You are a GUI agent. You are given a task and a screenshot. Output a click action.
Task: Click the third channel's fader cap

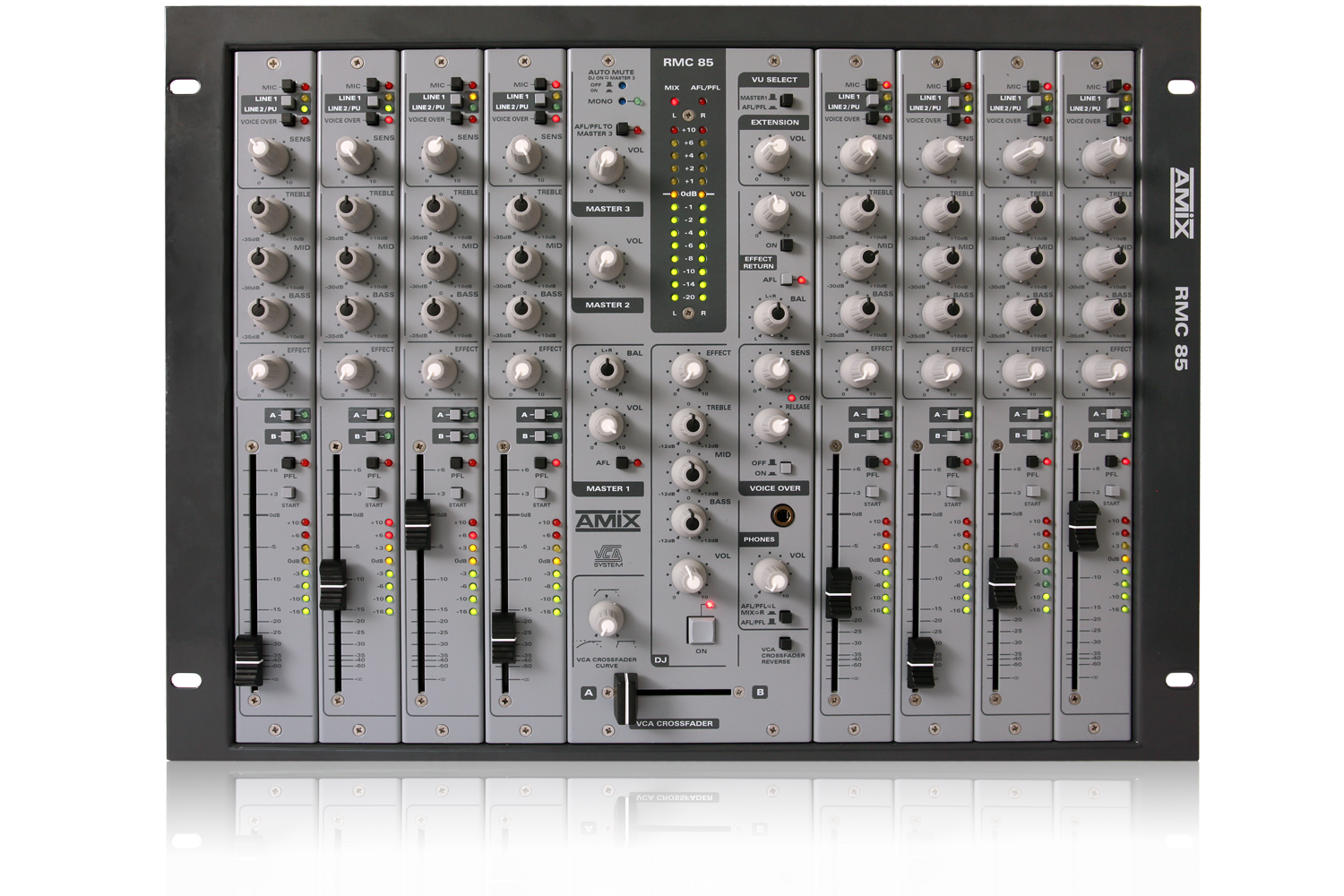pyautogui.click(x=418, y=524)
